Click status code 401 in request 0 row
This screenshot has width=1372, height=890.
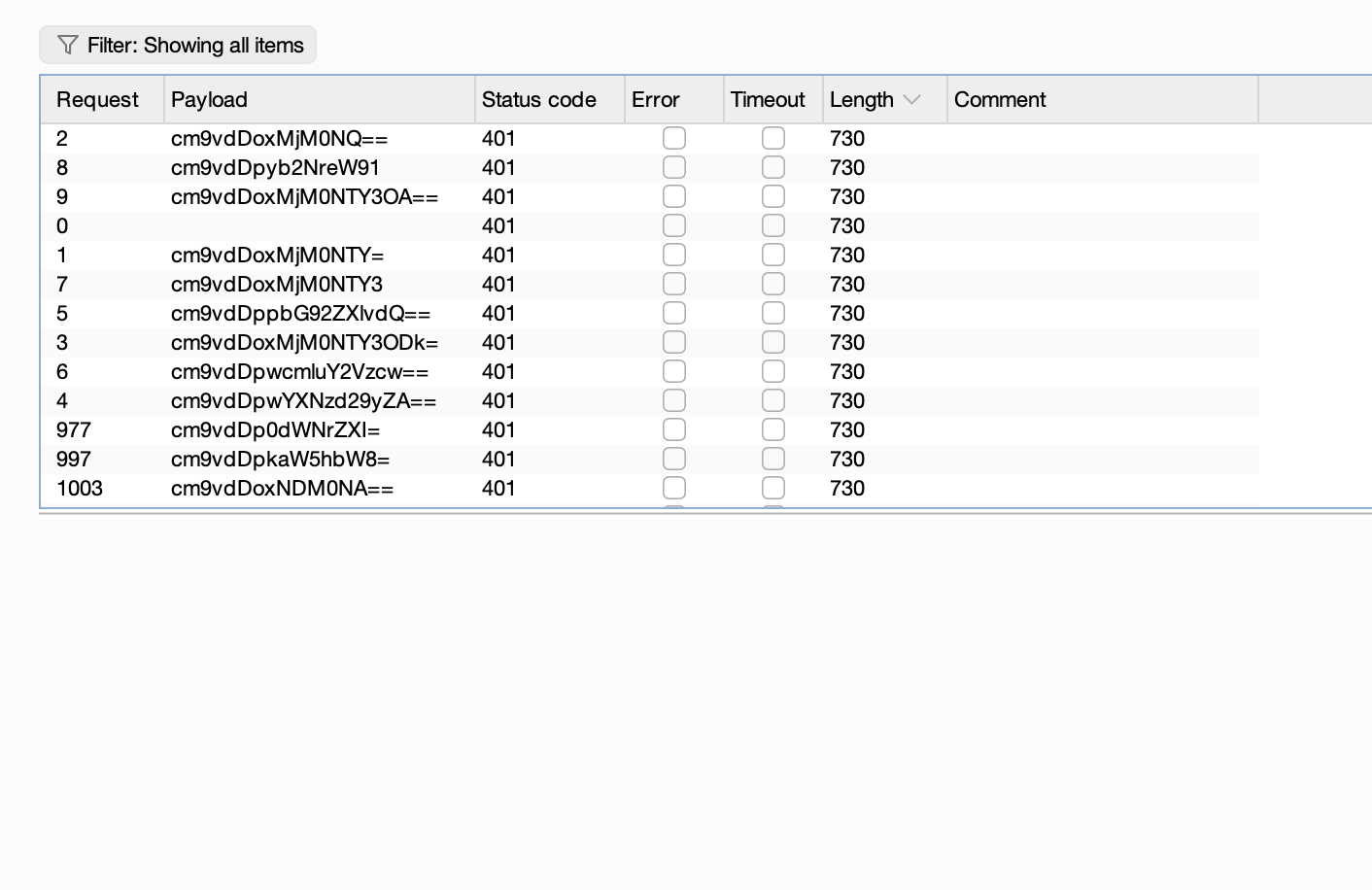[498, 225]
